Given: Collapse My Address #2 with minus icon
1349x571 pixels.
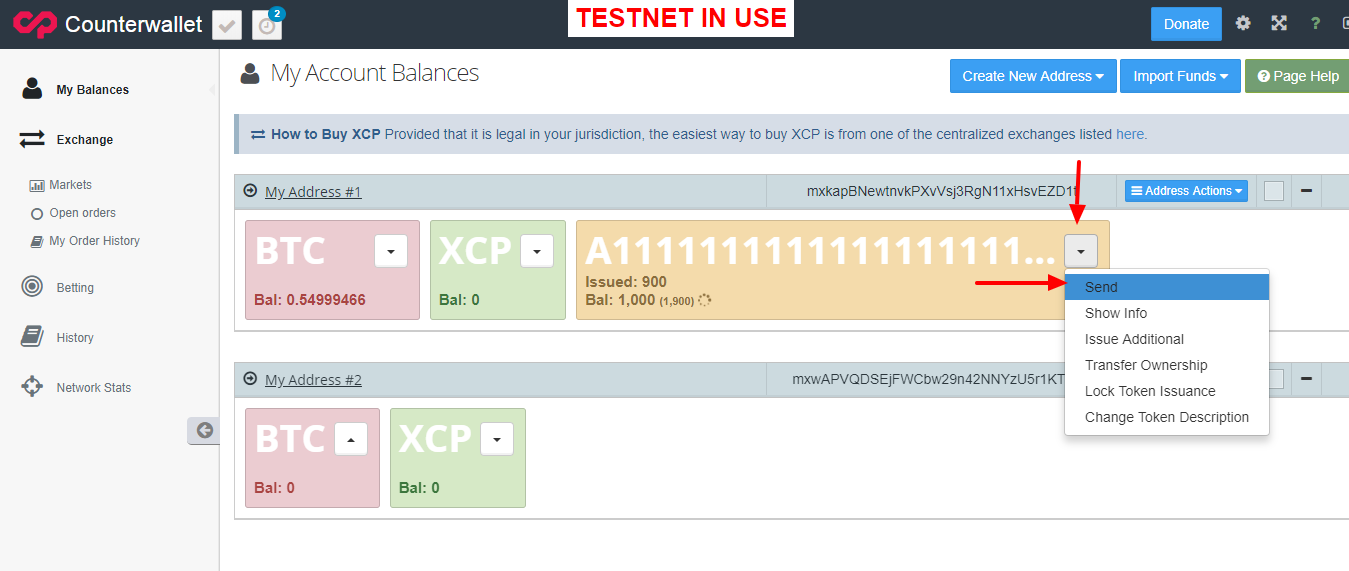Looking at the screenshot, I should [1306, 379].
